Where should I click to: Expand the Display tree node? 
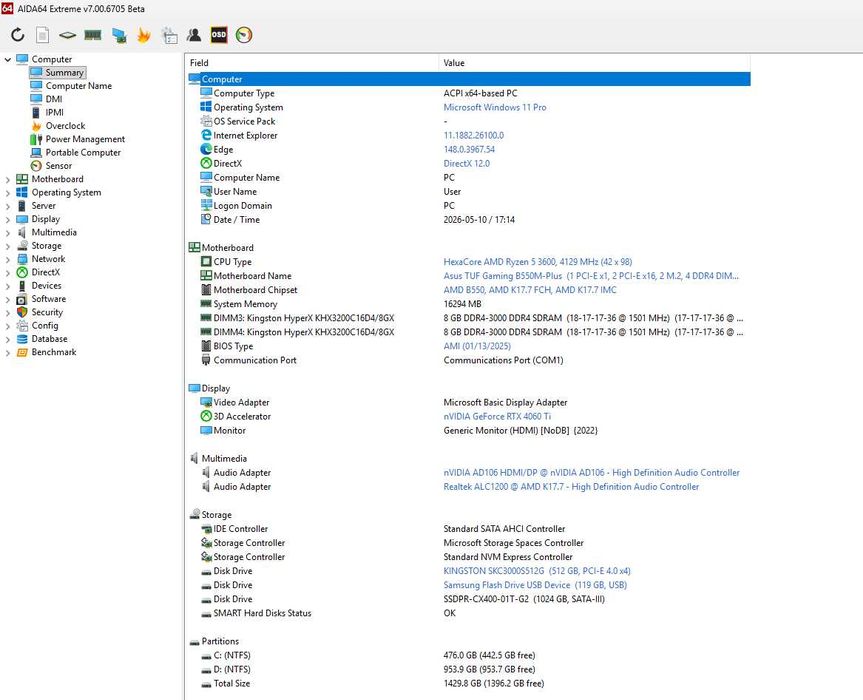click(x=8, y=219)
